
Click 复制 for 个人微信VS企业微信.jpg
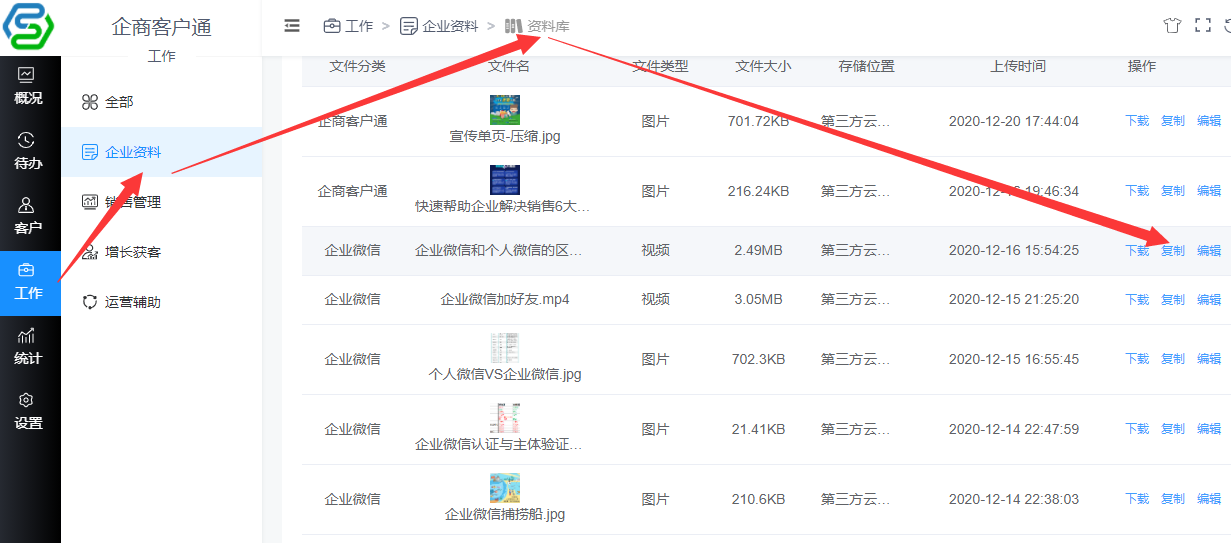click(1173, 359)
